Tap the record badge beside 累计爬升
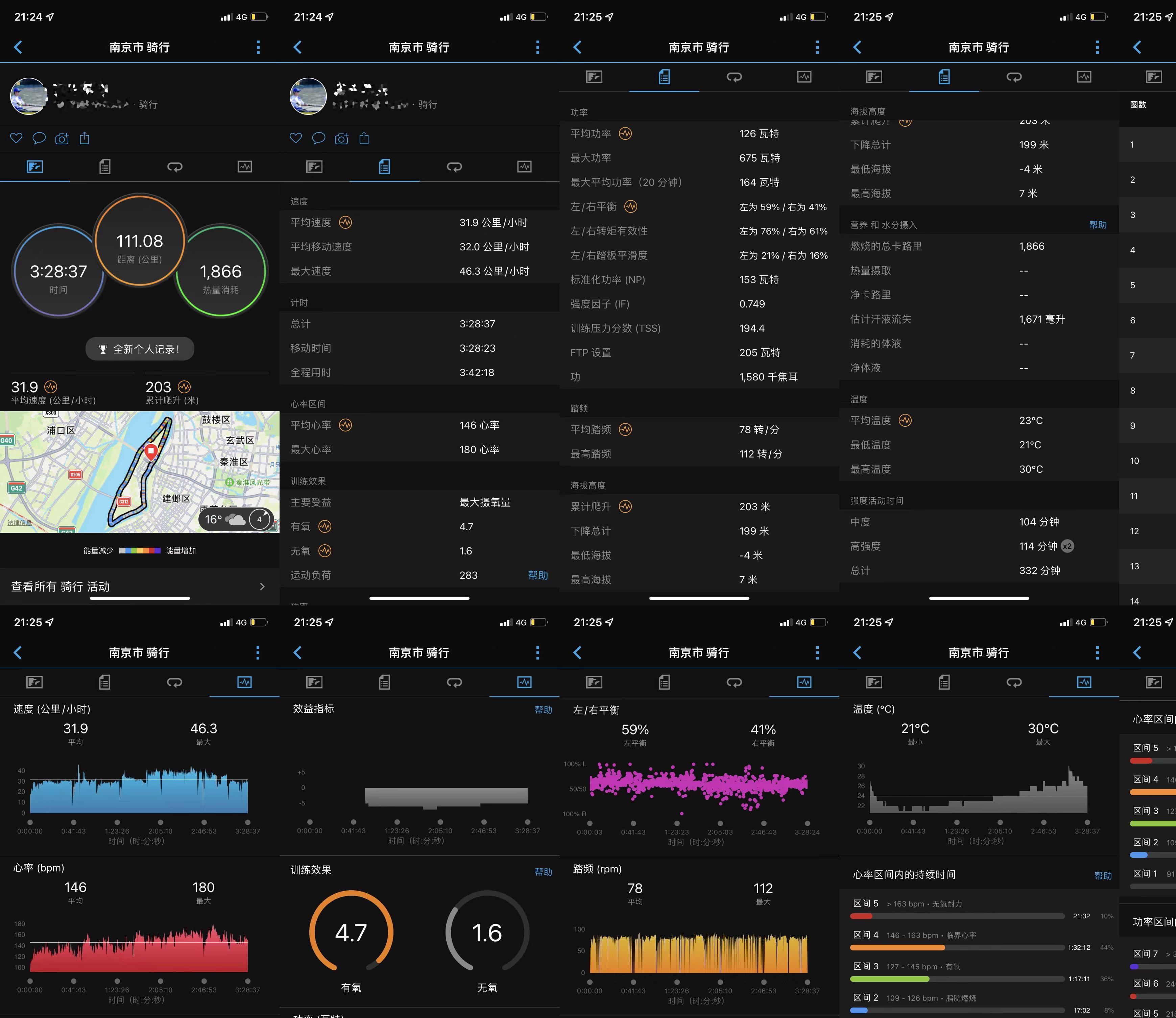 point(184,386)
